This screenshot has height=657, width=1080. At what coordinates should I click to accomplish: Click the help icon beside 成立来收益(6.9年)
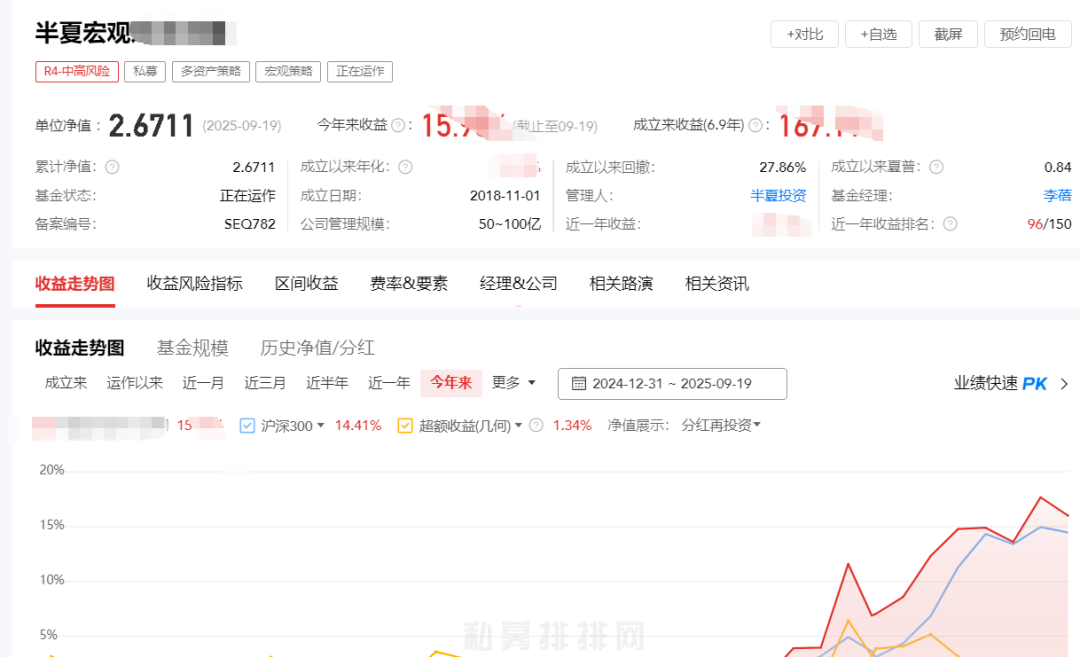(x=756, y=125)
